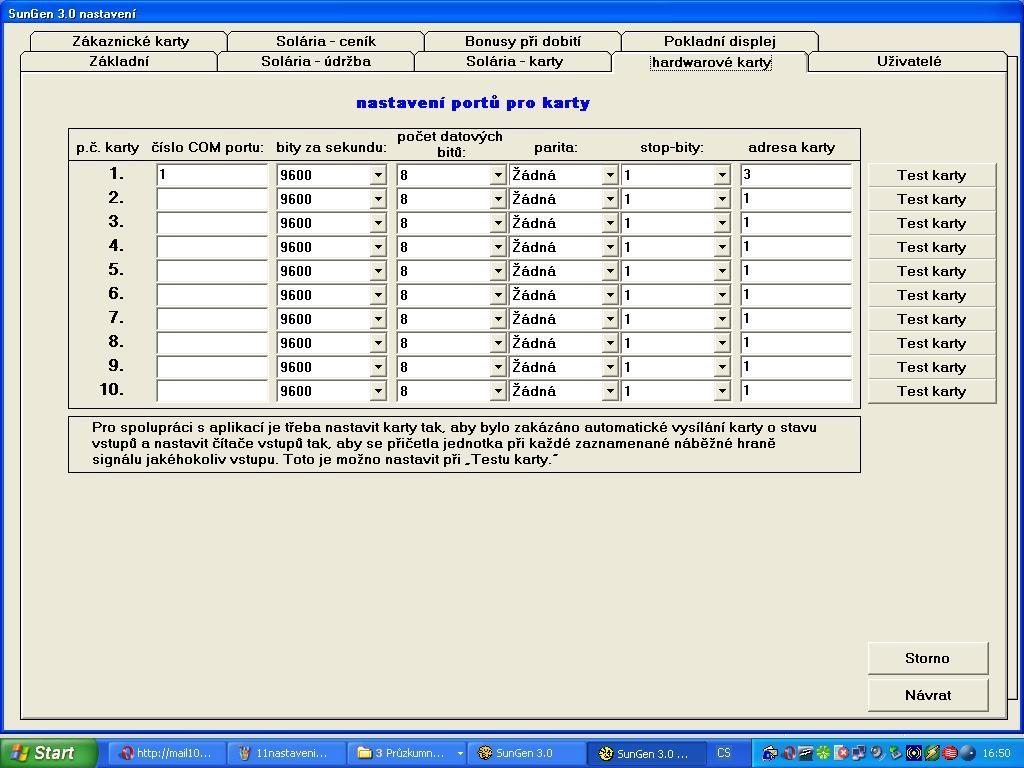Click the Návrat button
The width and height of the screenshot is (1024, 768).
(927, 695)
